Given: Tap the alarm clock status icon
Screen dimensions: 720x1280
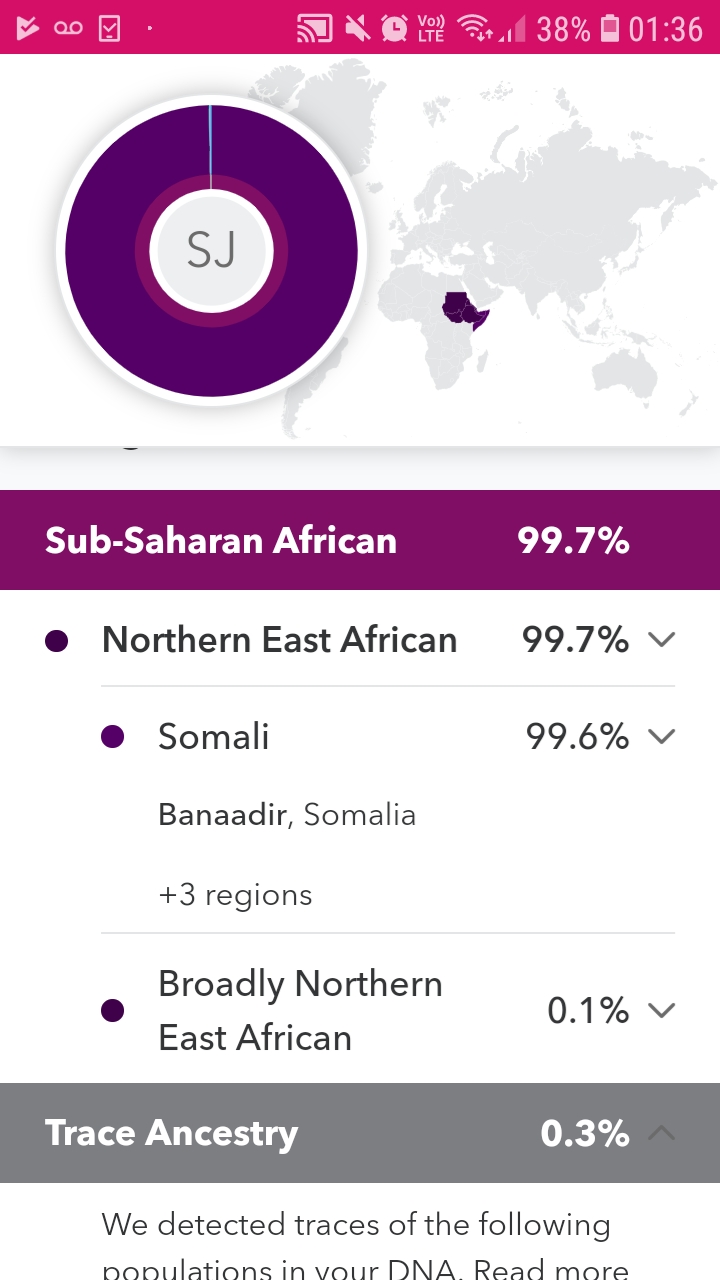Looking at the screenshot, I should (x=394, y=28).
